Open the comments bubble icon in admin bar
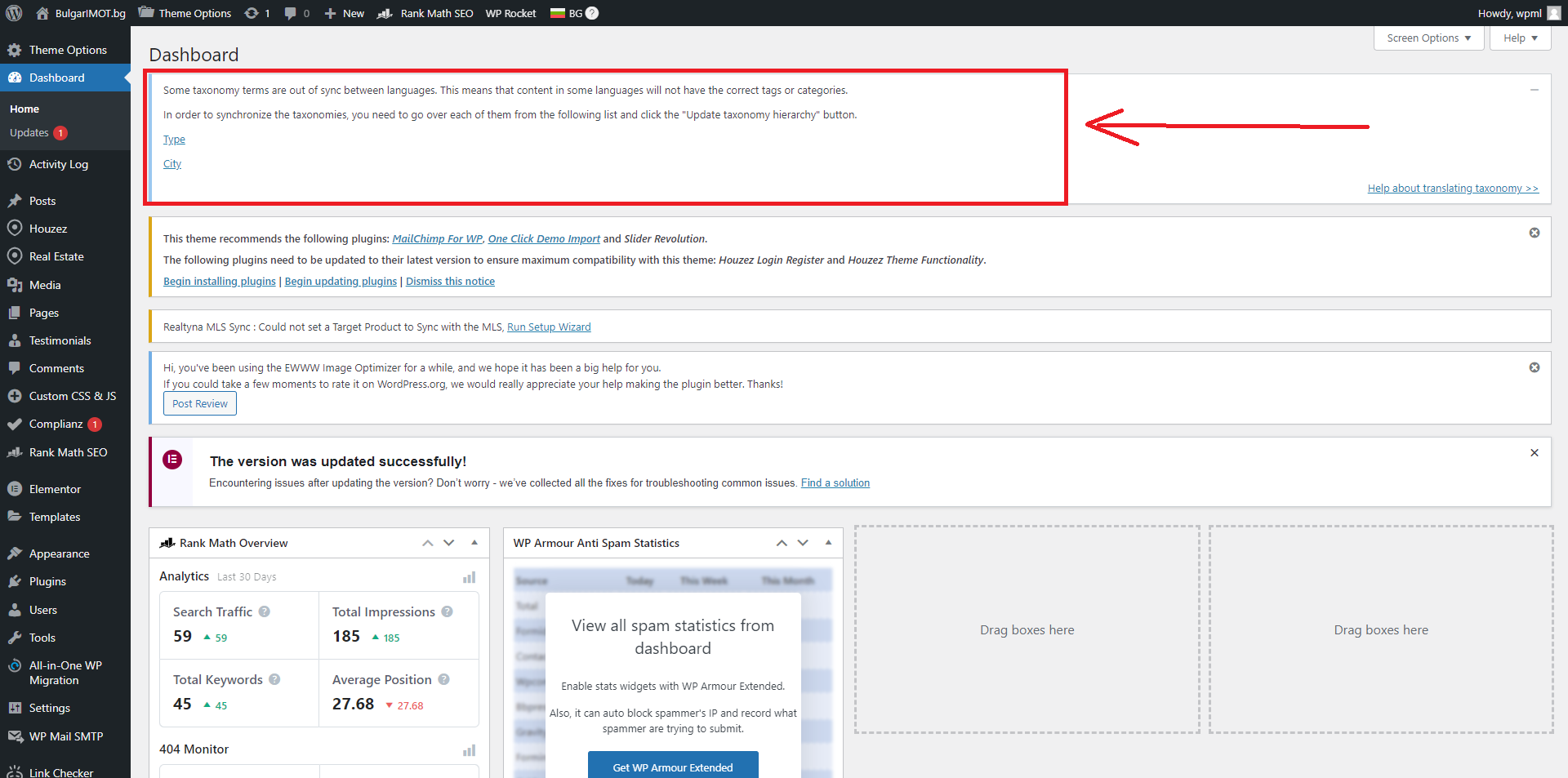Viewport: 1568px width, 778px height. tap(290, 13)
